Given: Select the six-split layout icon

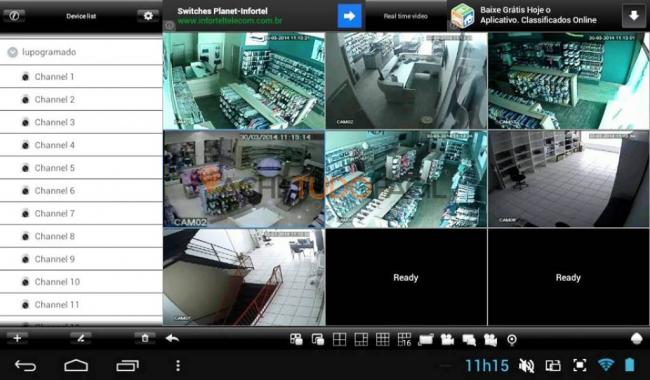Looking at the screenshot, I should (361, 339).
